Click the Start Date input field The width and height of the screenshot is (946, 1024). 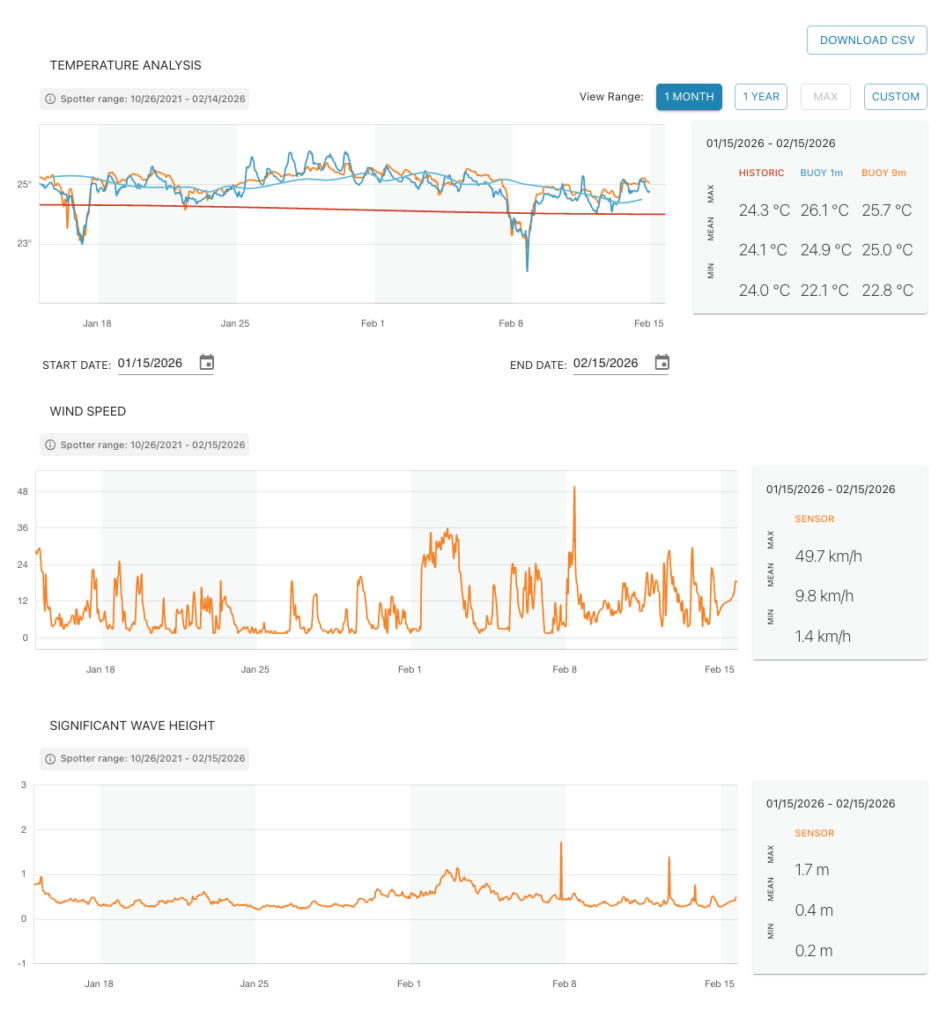click(152, 364)
